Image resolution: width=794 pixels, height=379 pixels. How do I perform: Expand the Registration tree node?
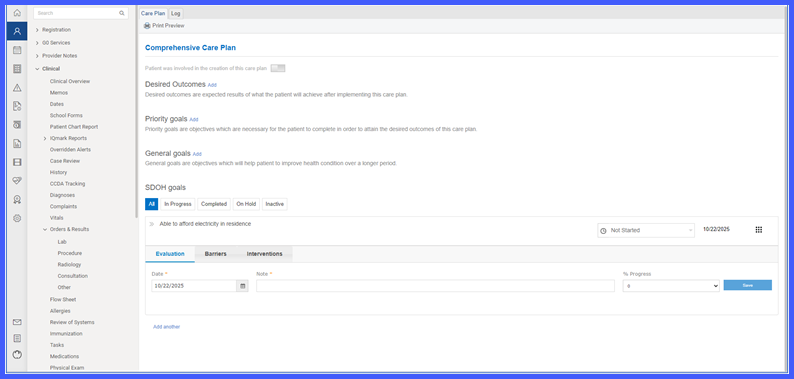[x=37, y=30]
